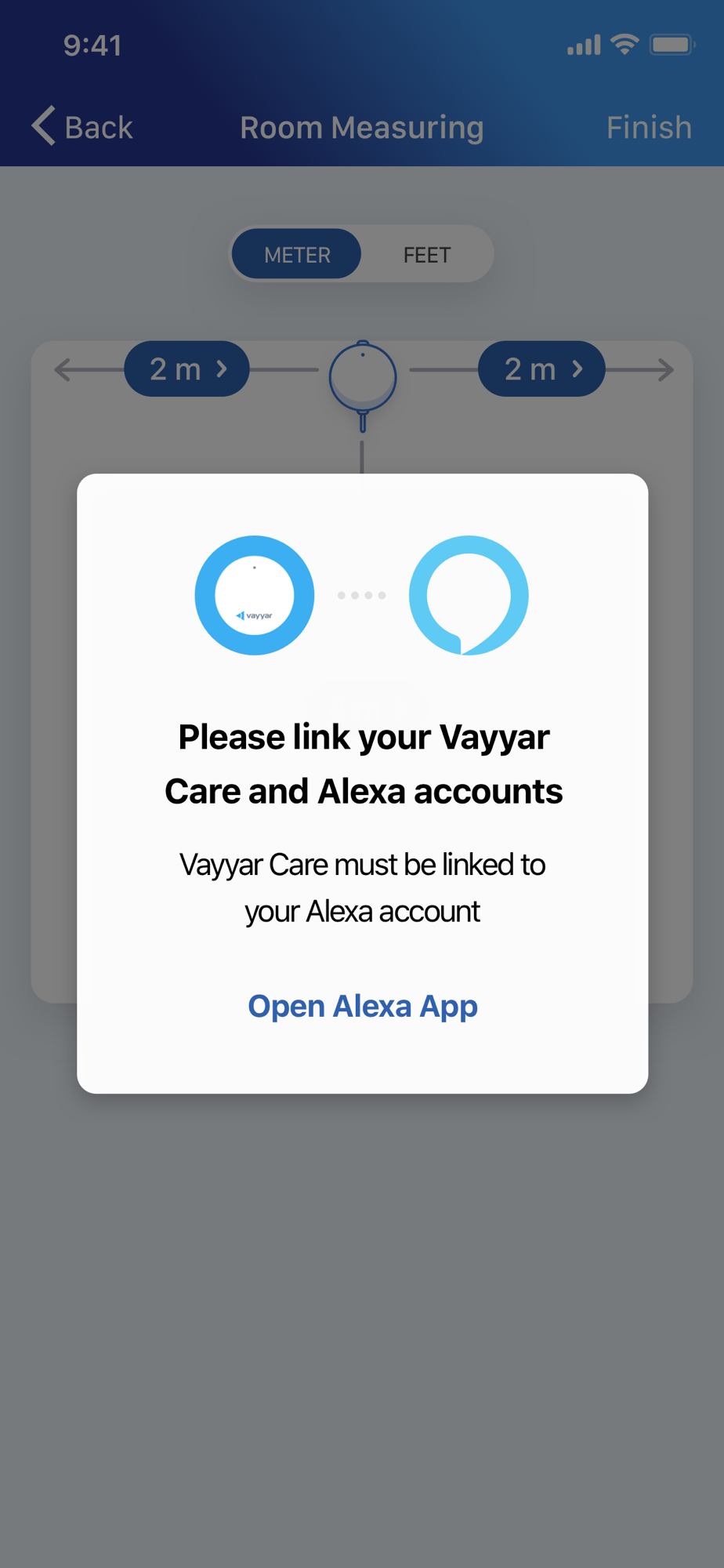
Task: Open the right 2 m distance selector
Action: click(541, 368)
